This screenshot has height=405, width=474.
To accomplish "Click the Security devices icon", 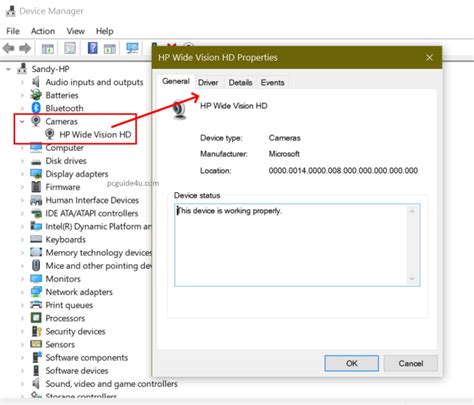I will [x=36, y=331].
